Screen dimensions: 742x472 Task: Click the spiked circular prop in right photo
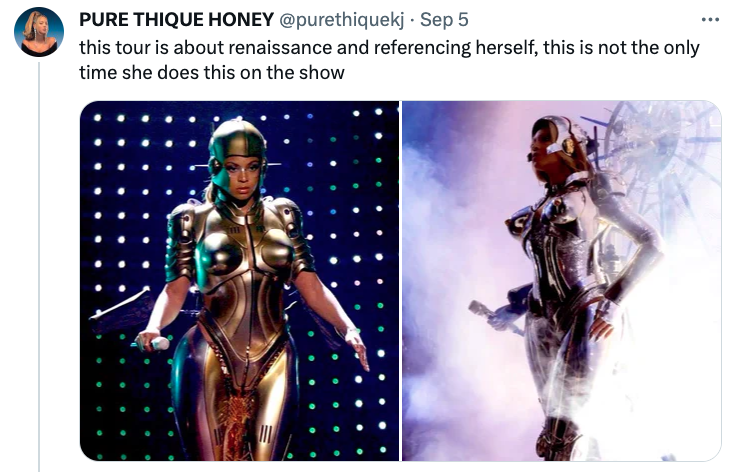[662, 151]
